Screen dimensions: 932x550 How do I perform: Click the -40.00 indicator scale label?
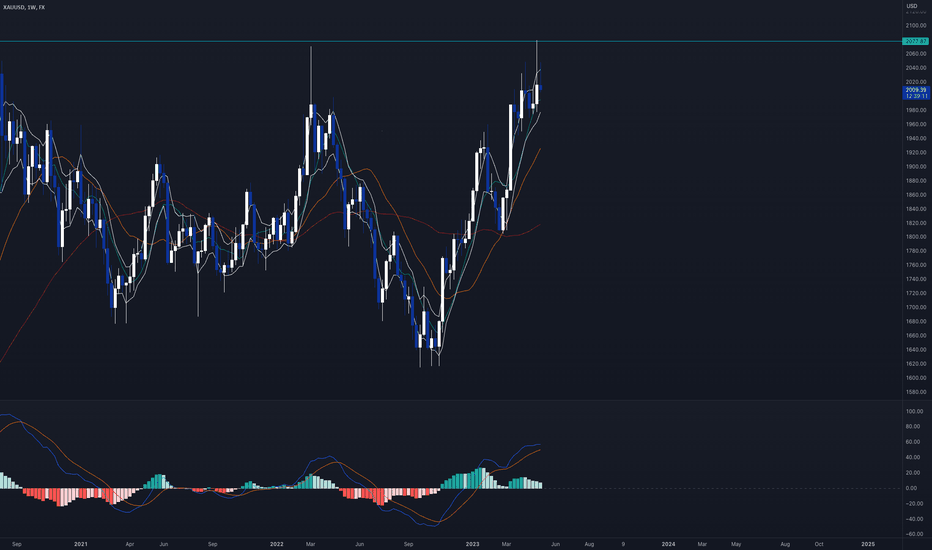[x=914, y=519]
